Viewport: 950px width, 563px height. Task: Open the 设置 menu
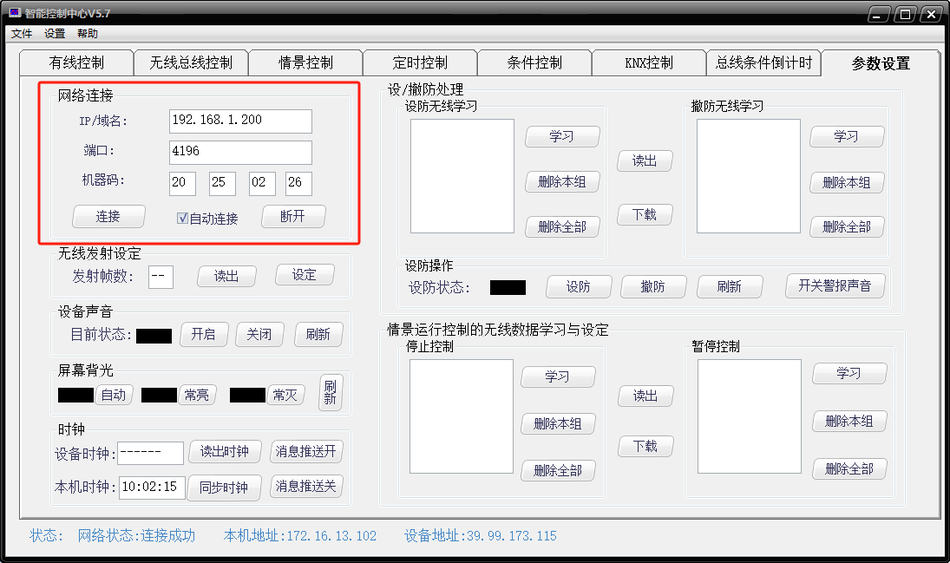[x=55, y=33]
